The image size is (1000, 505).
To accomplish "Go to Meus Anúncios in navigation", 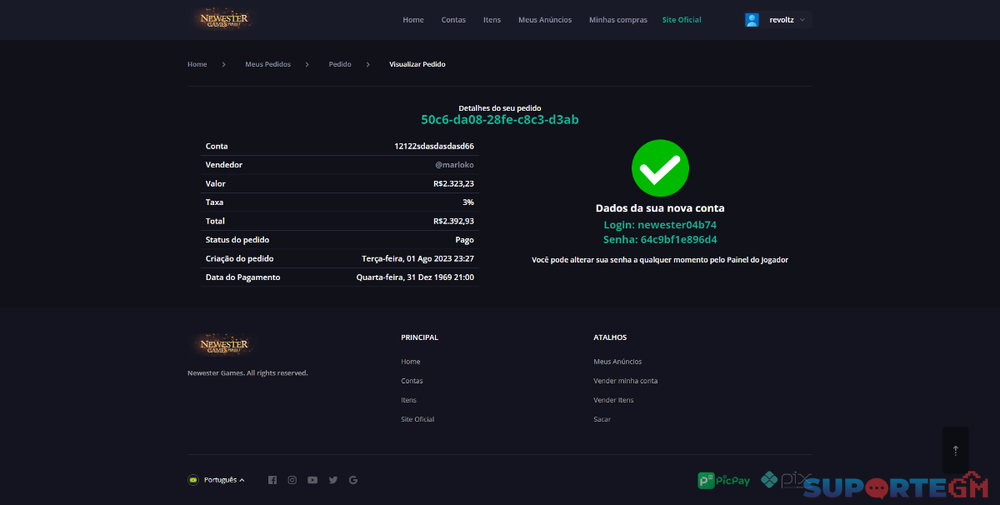I will [x=545, y=20].
